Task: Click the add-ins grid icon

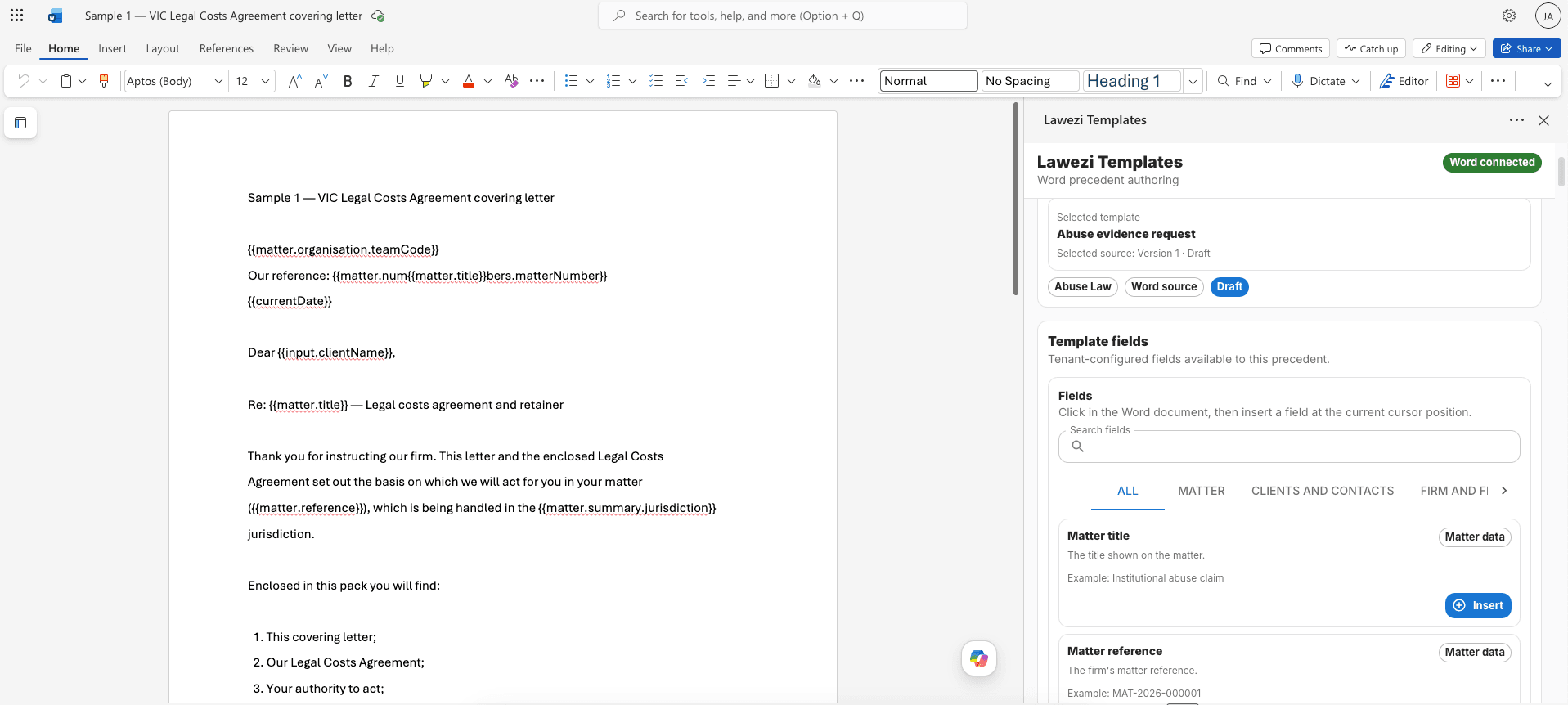Action: (x=1453, y=81)
